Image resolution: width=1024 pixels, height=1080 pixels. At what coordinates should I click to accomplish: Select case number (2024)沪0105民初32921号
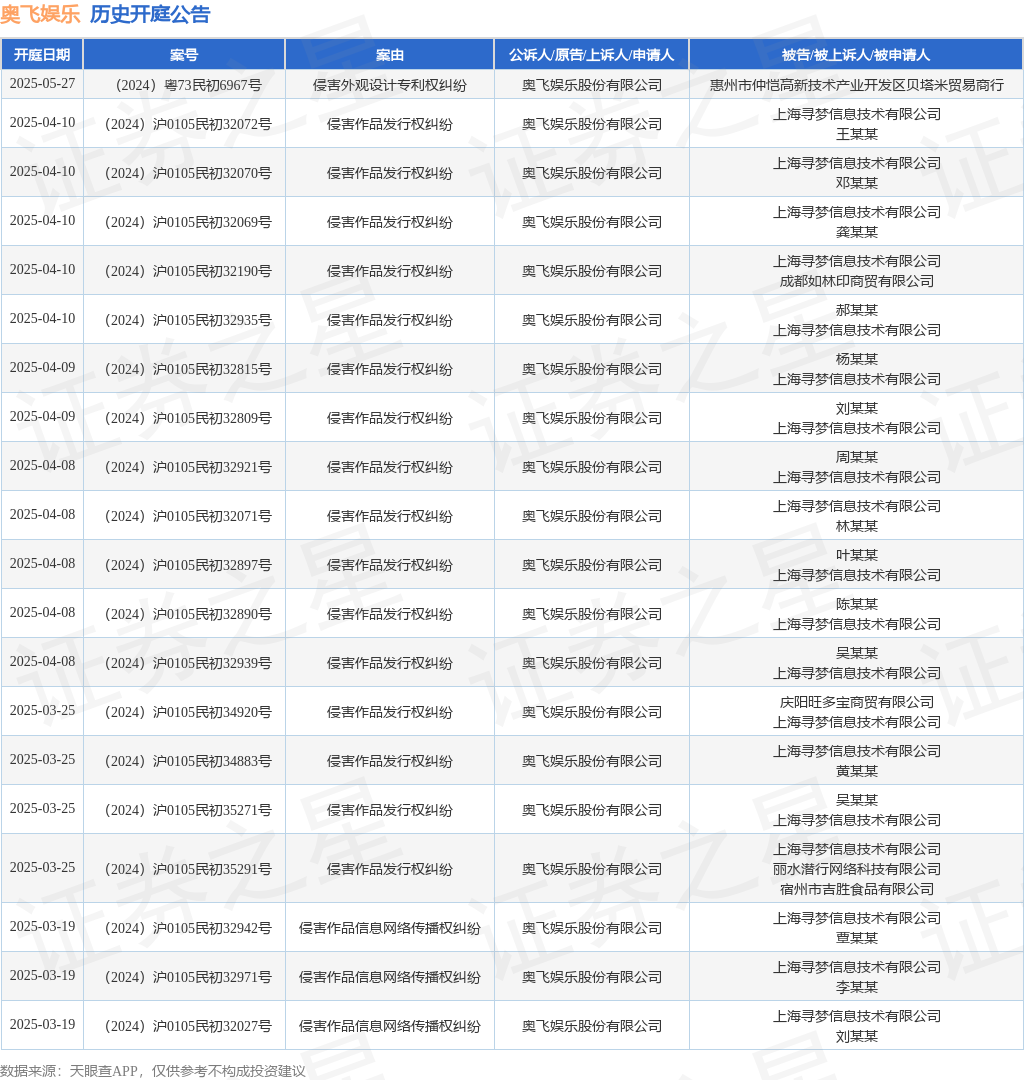[x=188, y=467]
